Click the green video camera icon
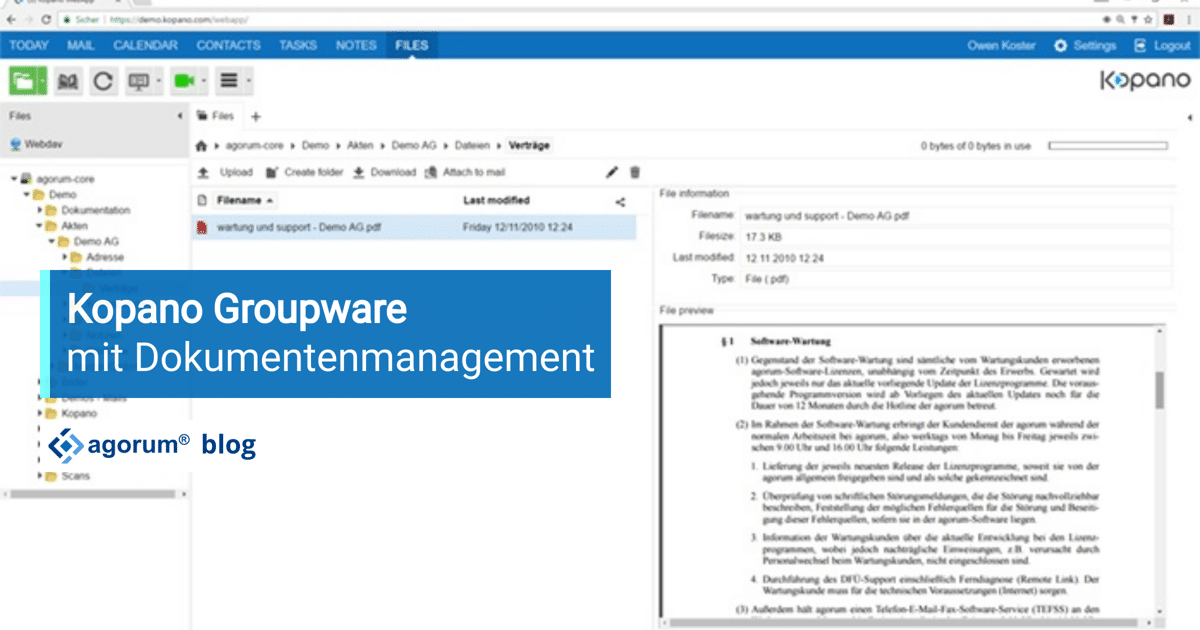 (184, 81)
